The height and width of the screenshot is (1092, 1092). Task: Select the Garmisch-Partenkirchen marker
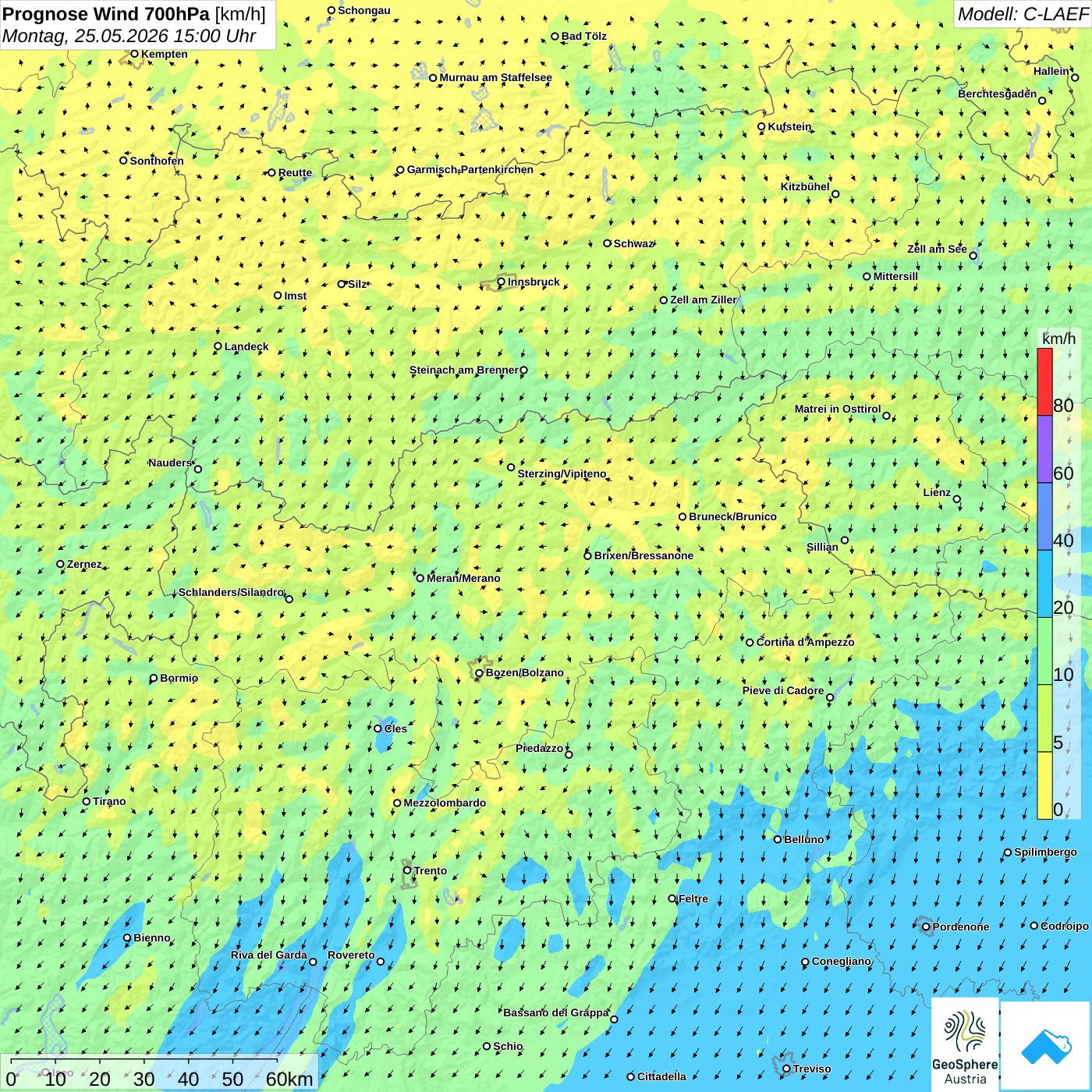tap(400, 170)
